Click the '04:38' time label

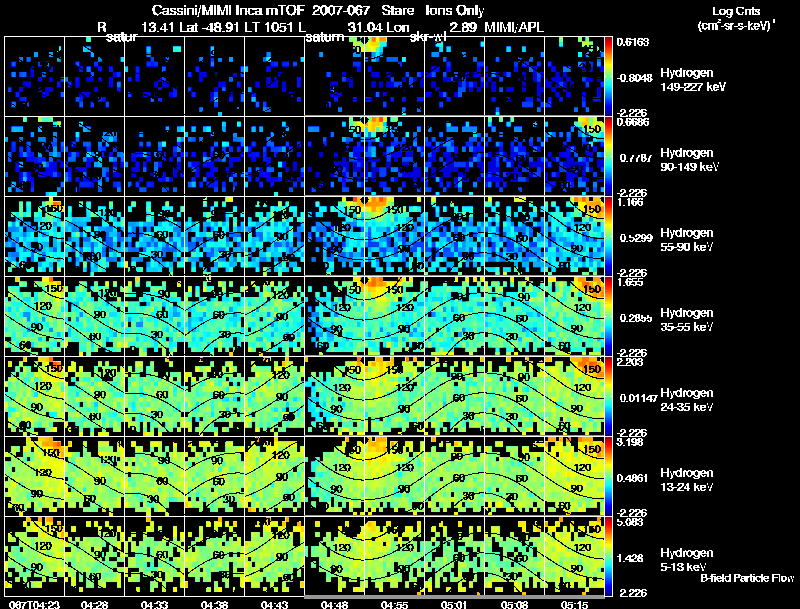214,604
